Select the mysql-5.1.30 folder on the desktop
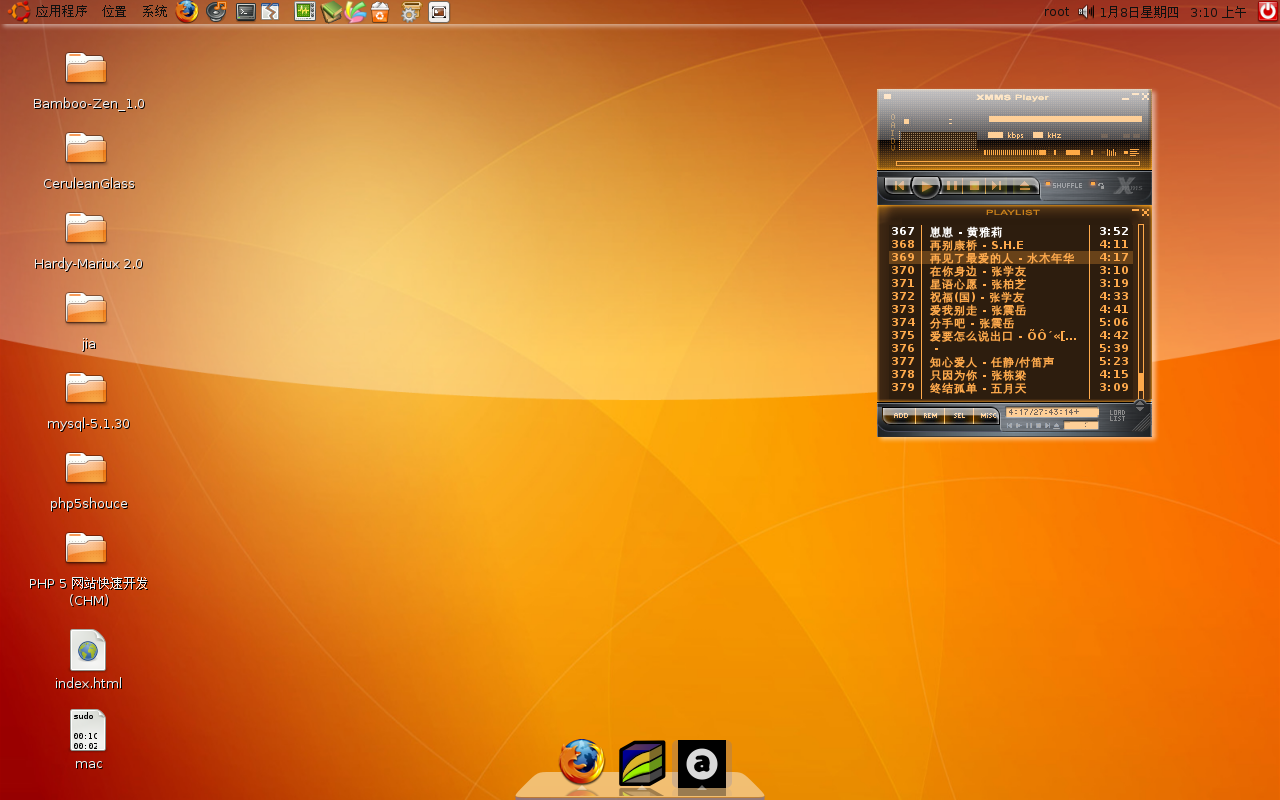1280x800 pixels. [88, 400]
